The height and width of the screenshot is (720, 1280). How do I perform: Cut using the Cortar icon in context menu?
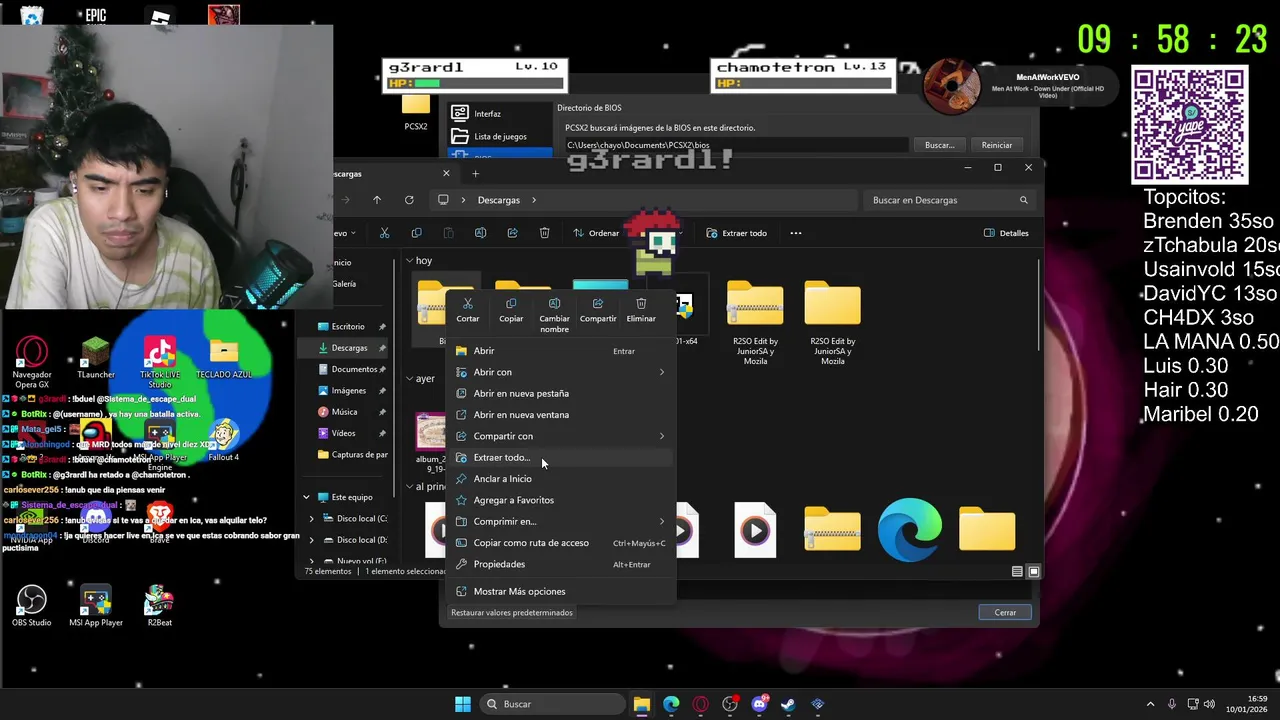[467, 310]
